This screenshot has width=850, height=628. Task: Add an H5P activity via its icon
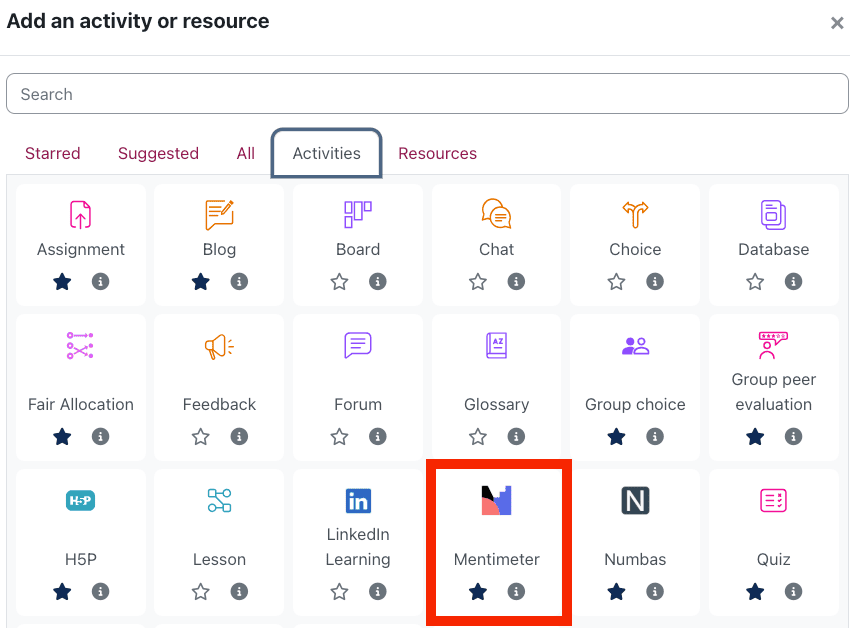click(x=80, y=500)
